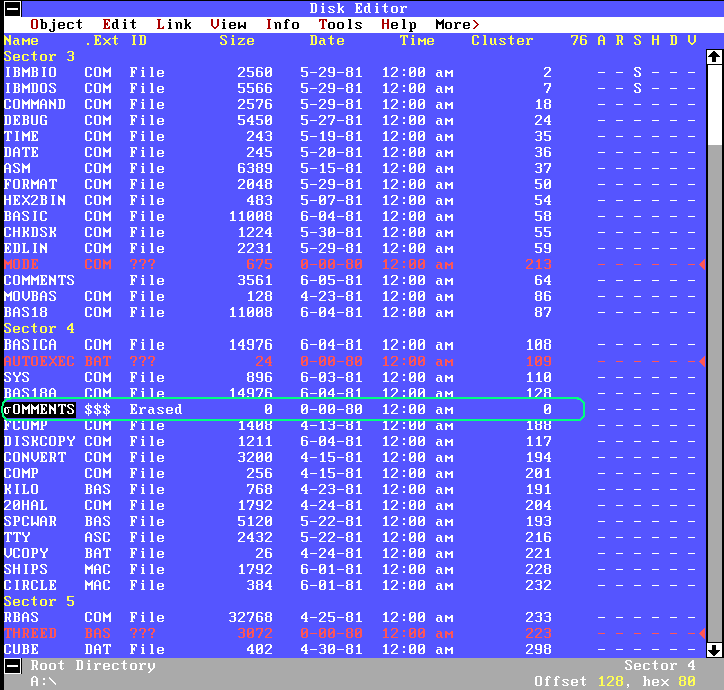Open the Help menu
724x690 pixels.
[399, 24]
